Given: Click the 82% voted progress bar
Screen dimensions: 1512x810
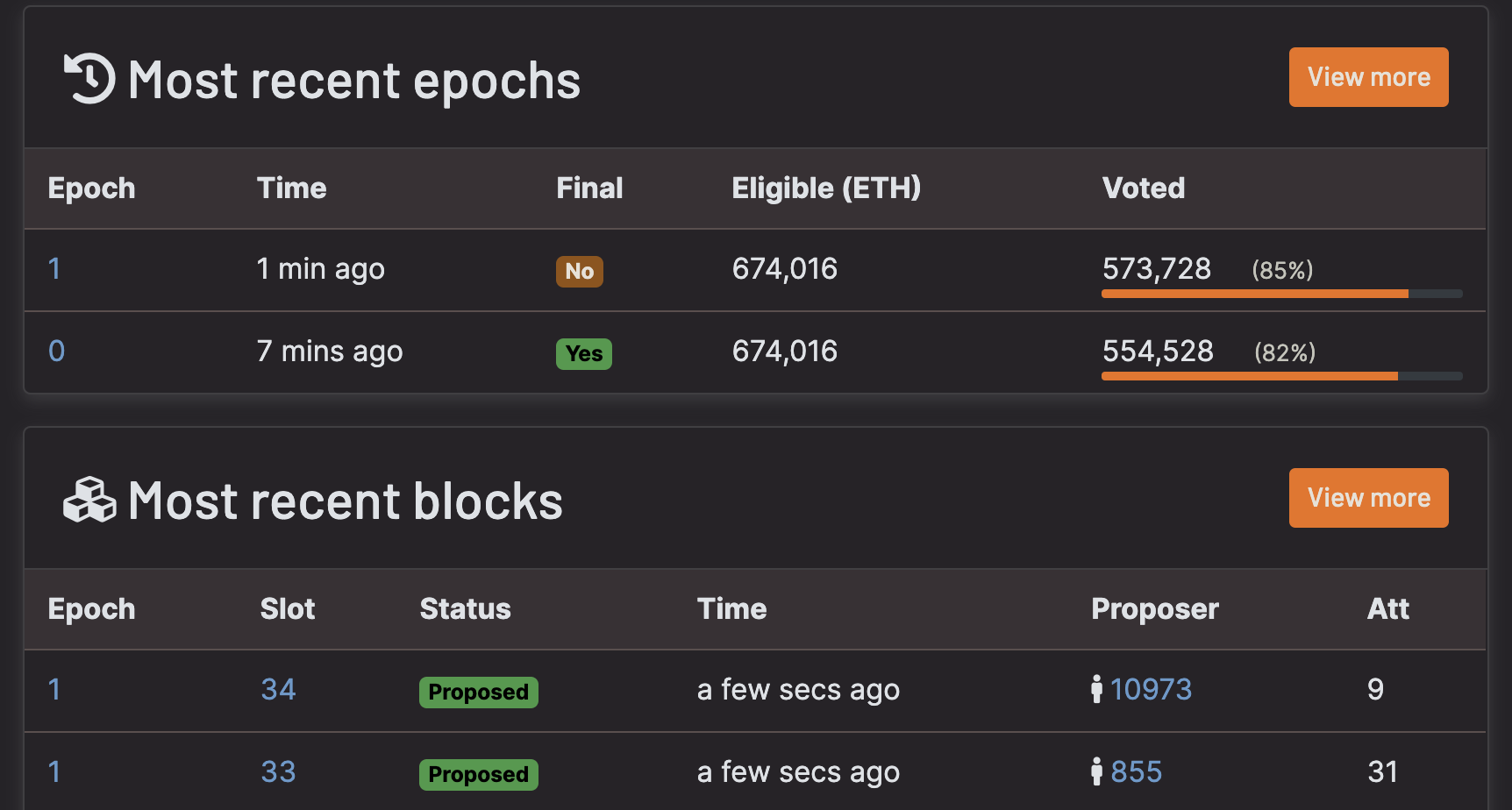Looking at the screenshot, I should 1281,376.
